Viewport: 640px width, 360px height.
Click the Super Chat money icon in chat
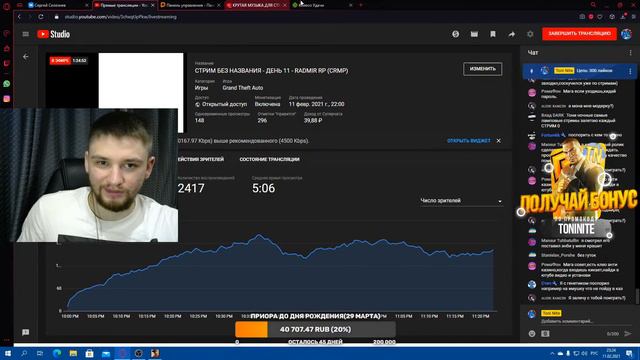tap(545, 333)
